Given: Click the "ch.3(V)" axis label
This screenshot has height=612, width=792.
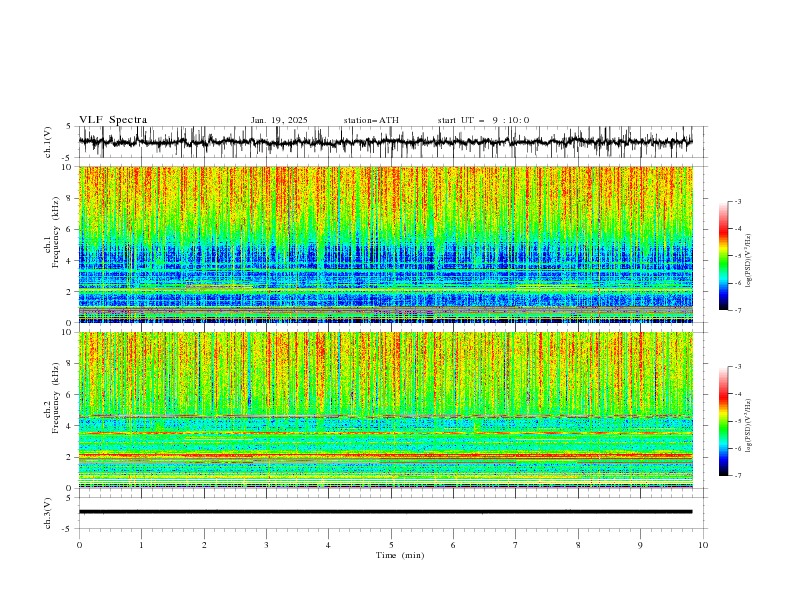Looking at the screenshot, I should coord(47,513).
